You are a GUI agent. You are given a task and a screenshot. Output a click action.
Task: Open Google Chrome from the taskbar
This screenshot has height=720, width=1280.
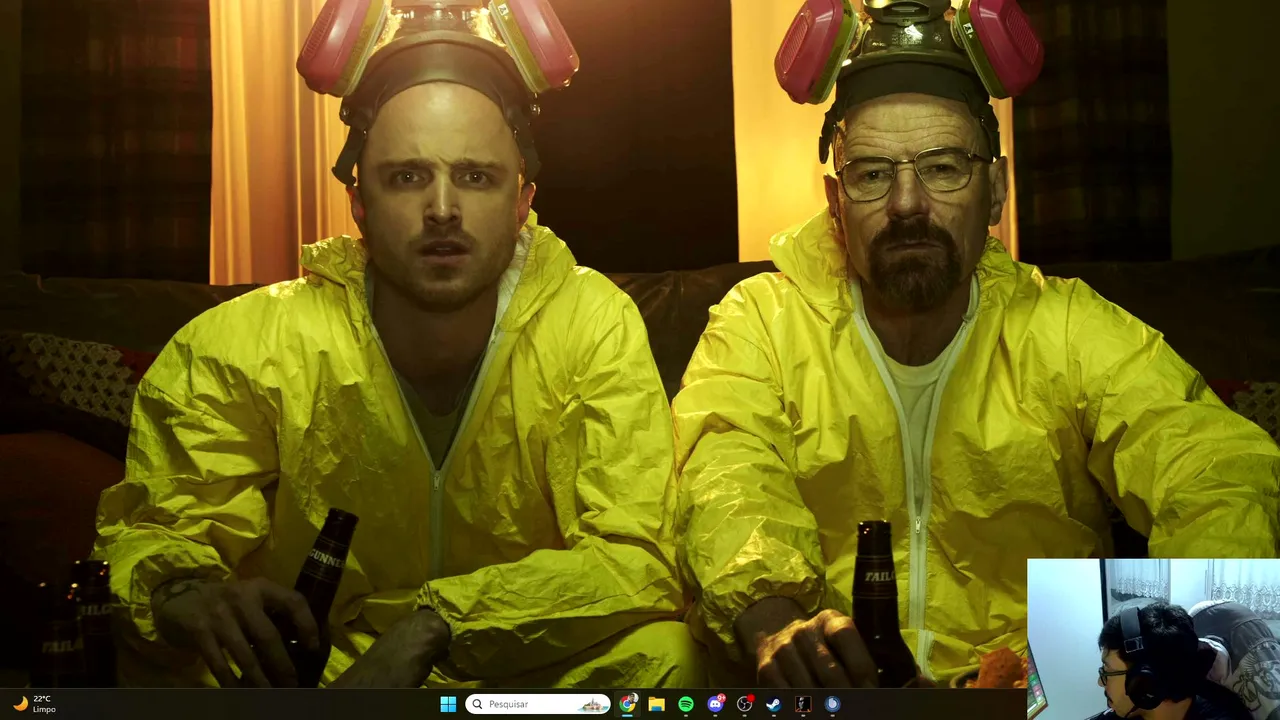tap(627, 704)
